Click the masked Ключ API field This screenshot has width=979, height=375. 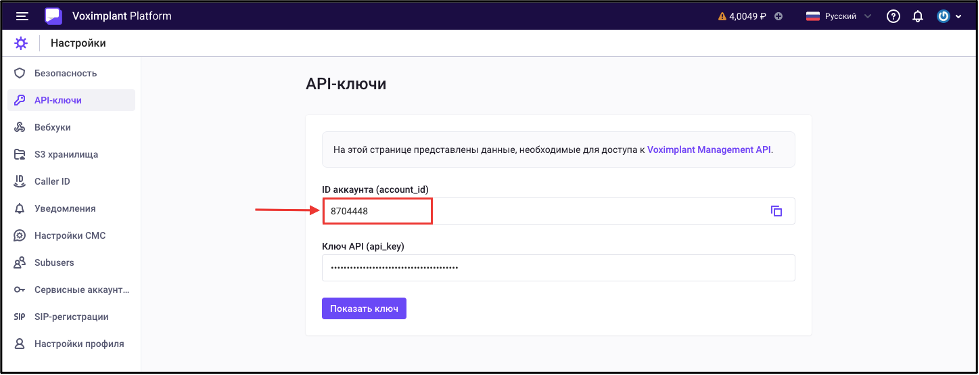click(559, 268)
